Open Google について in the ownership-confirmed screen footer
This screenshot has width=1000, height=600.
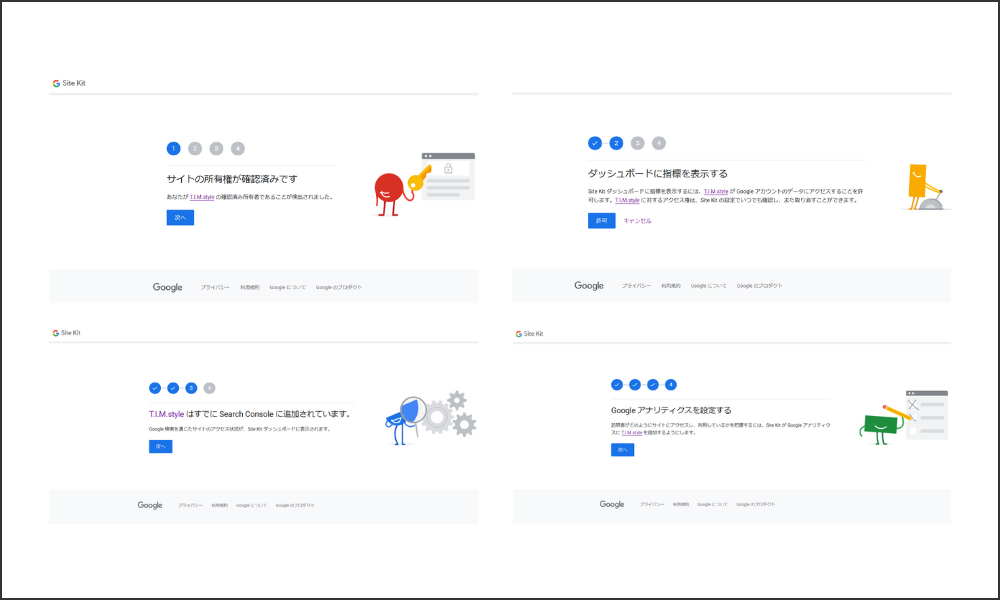pyautogui.click(x=288, y=288)
